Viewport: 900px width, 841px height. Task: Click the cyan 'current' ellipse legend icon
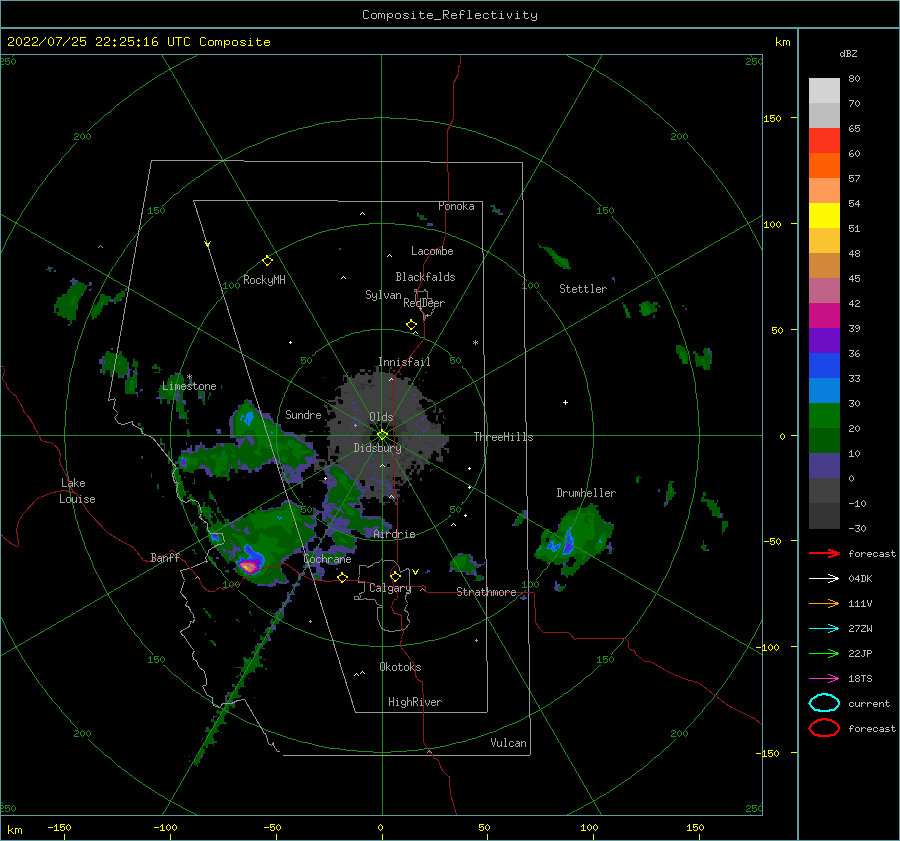click(824, 703)
